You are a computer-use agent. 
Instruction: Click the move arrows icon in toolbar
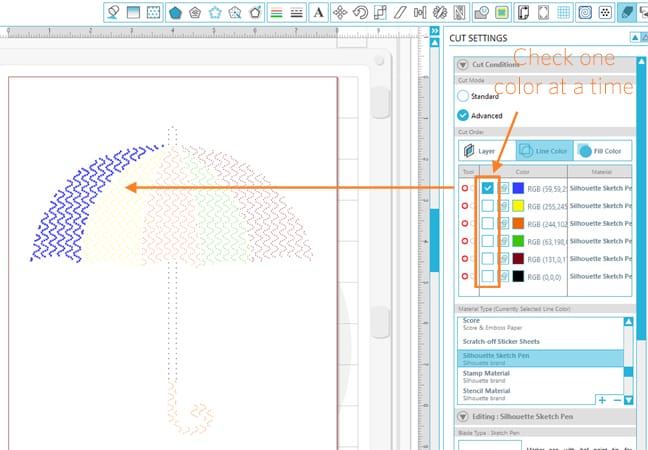tap(340, 12)
